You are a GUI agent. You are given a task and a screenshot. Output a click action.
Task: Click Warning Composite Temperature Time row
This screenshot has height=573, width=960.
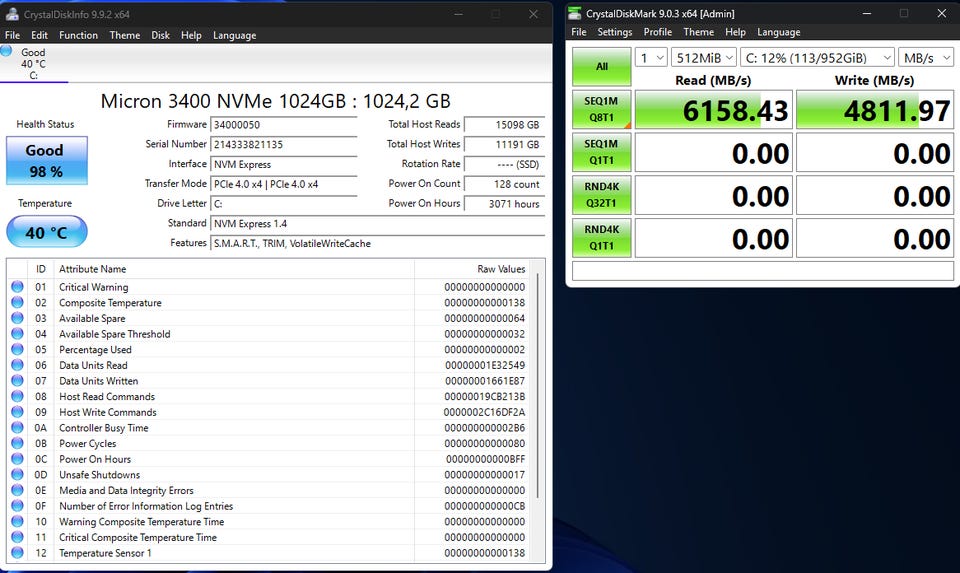pyautogui.click(x=268, y=522)
